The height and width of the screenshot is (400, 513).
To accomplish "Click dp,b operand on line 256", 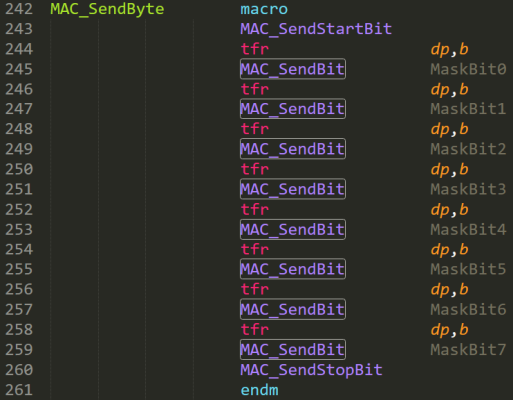I will point(449,290).
